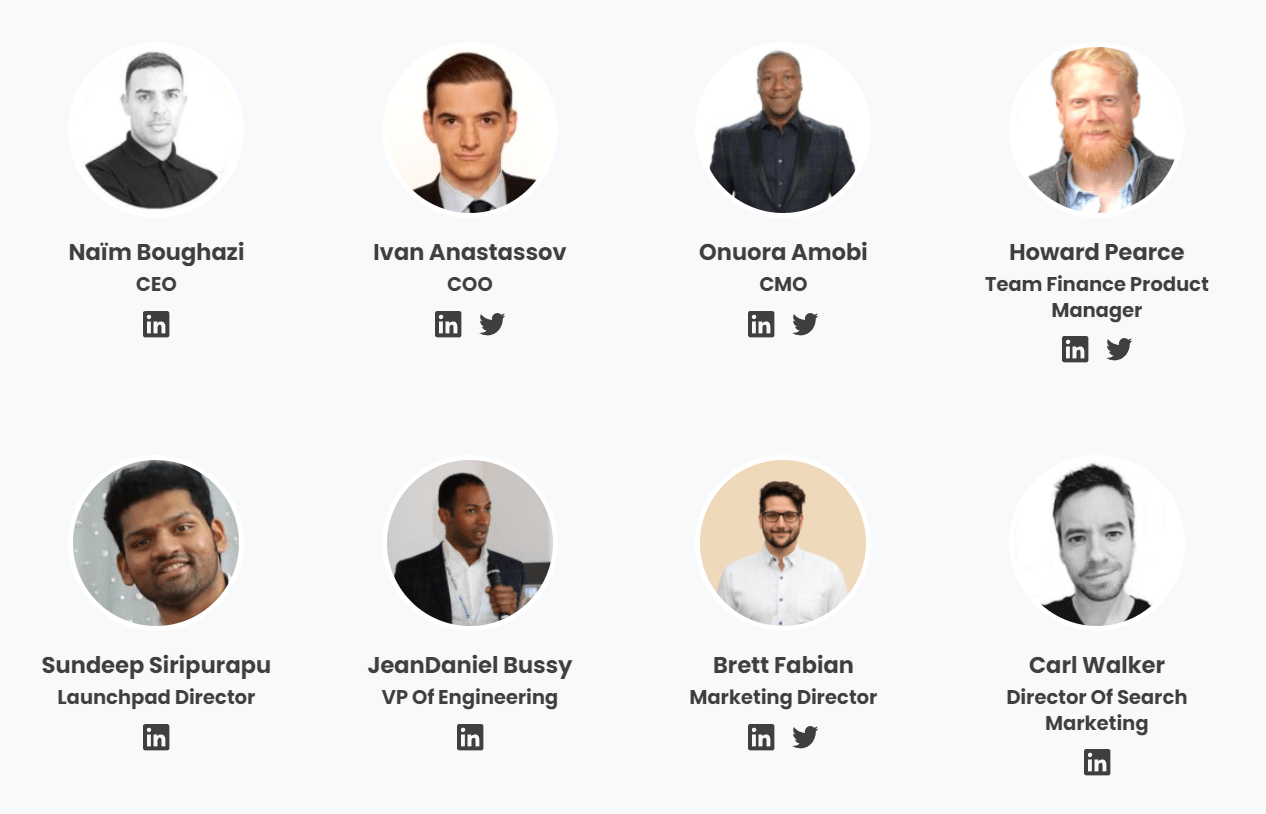Open Naïm Boughazi's LinkedIn profile

tap(156, 323)
